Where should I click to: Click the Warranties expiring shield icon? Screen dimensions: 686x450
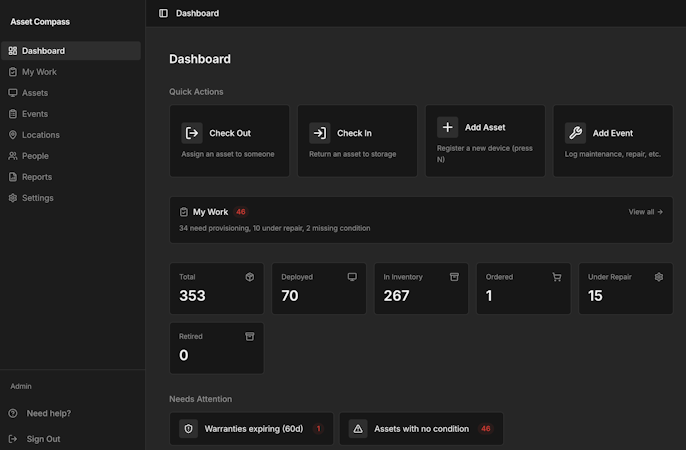(189, 429)
